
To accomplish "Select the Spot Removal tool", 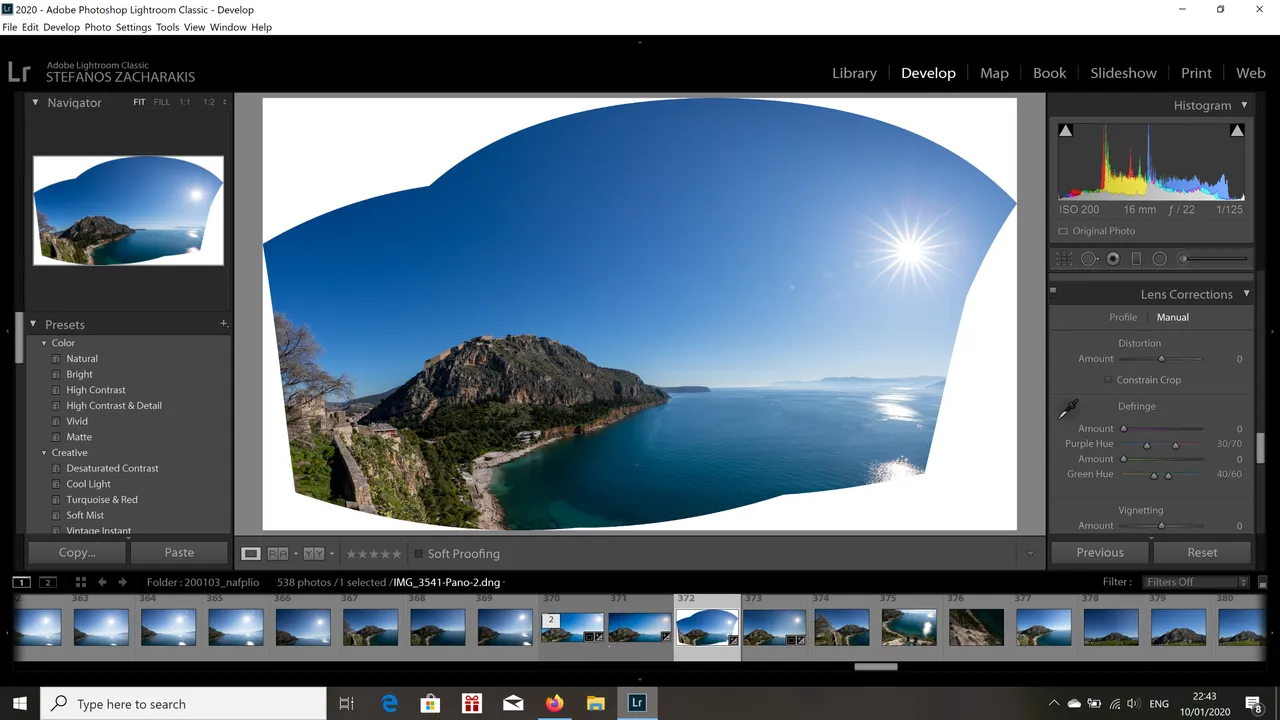I will click(x=1089, y=259).
